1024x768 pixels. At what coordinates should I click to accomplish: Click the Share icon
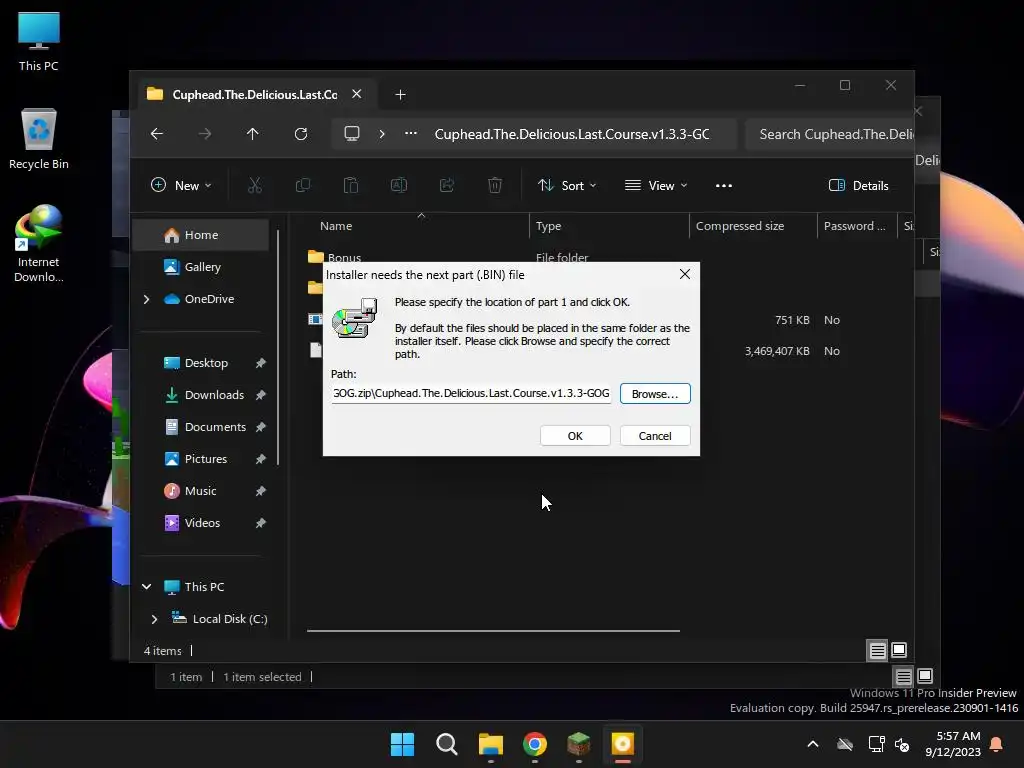[447, 185]
